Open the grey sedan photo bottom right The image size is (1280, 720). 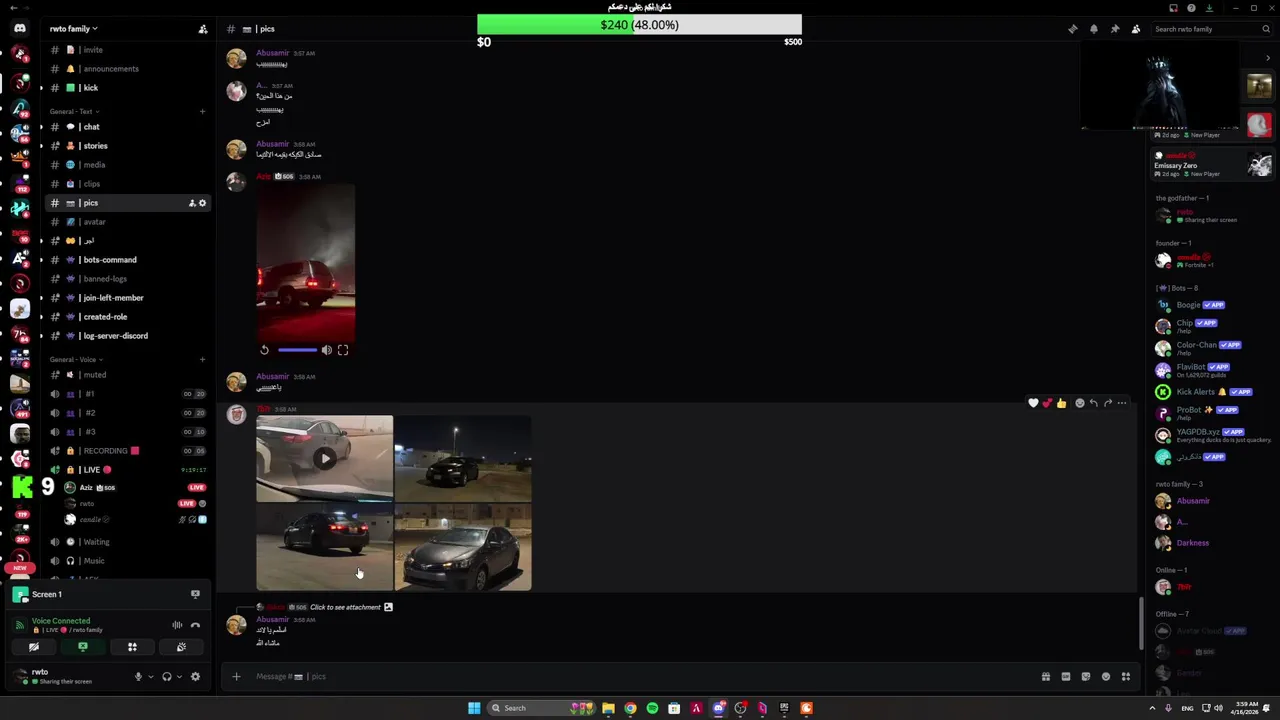(463, 547)
